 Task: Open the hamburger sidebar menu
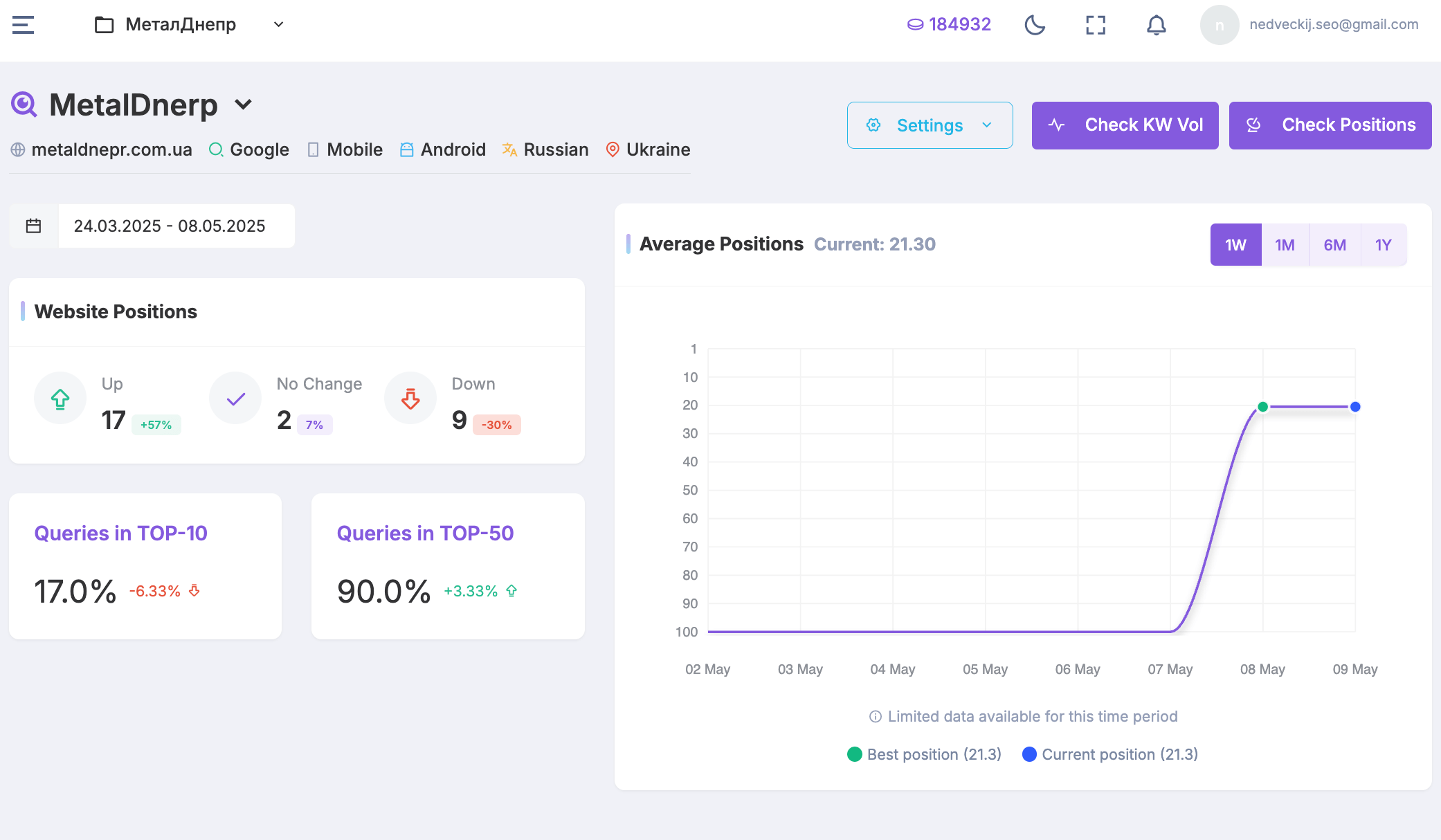click(x=23, y=25)
